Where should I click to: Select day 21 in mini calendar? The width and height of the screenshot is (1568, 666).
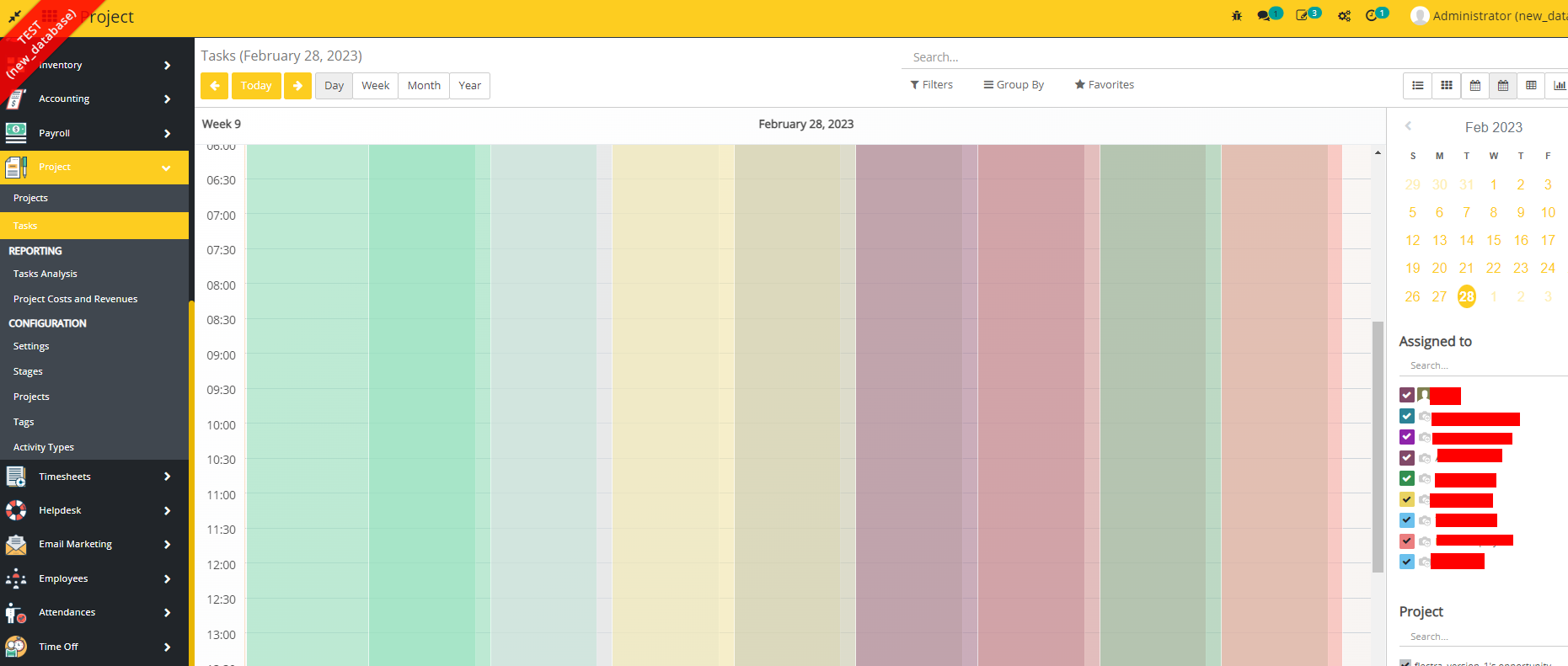point(1467,269)
